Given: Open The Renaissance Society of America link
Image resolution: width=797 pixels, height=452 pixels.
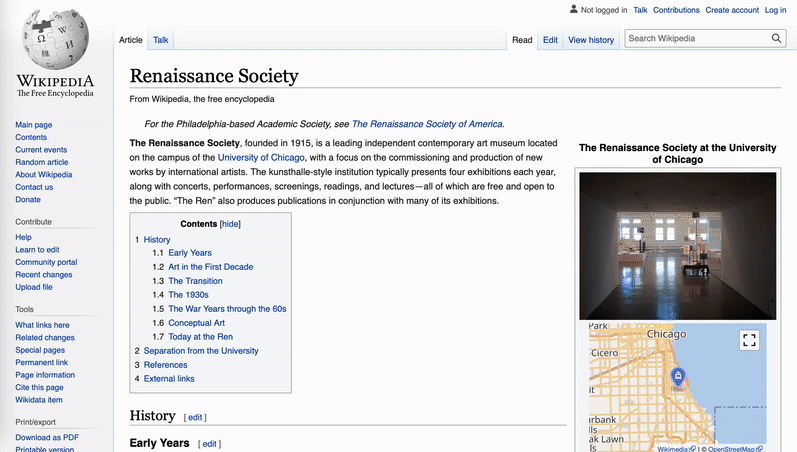Looking at the screenshot, I should click(427, 124).
